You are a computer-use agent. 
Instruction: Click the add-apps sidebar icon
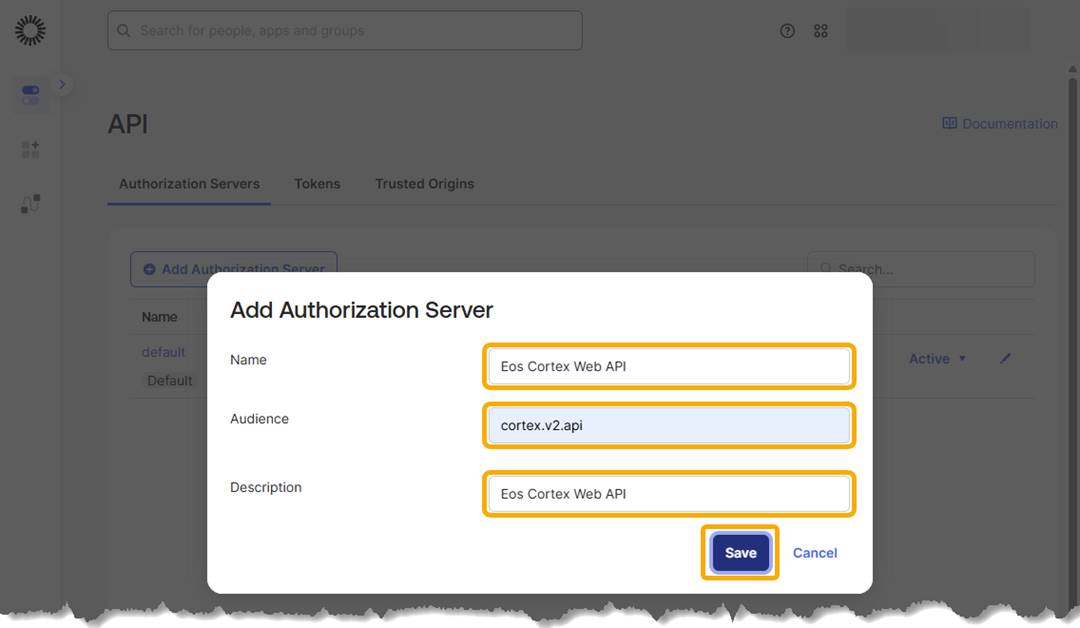[x=30, y=149]
